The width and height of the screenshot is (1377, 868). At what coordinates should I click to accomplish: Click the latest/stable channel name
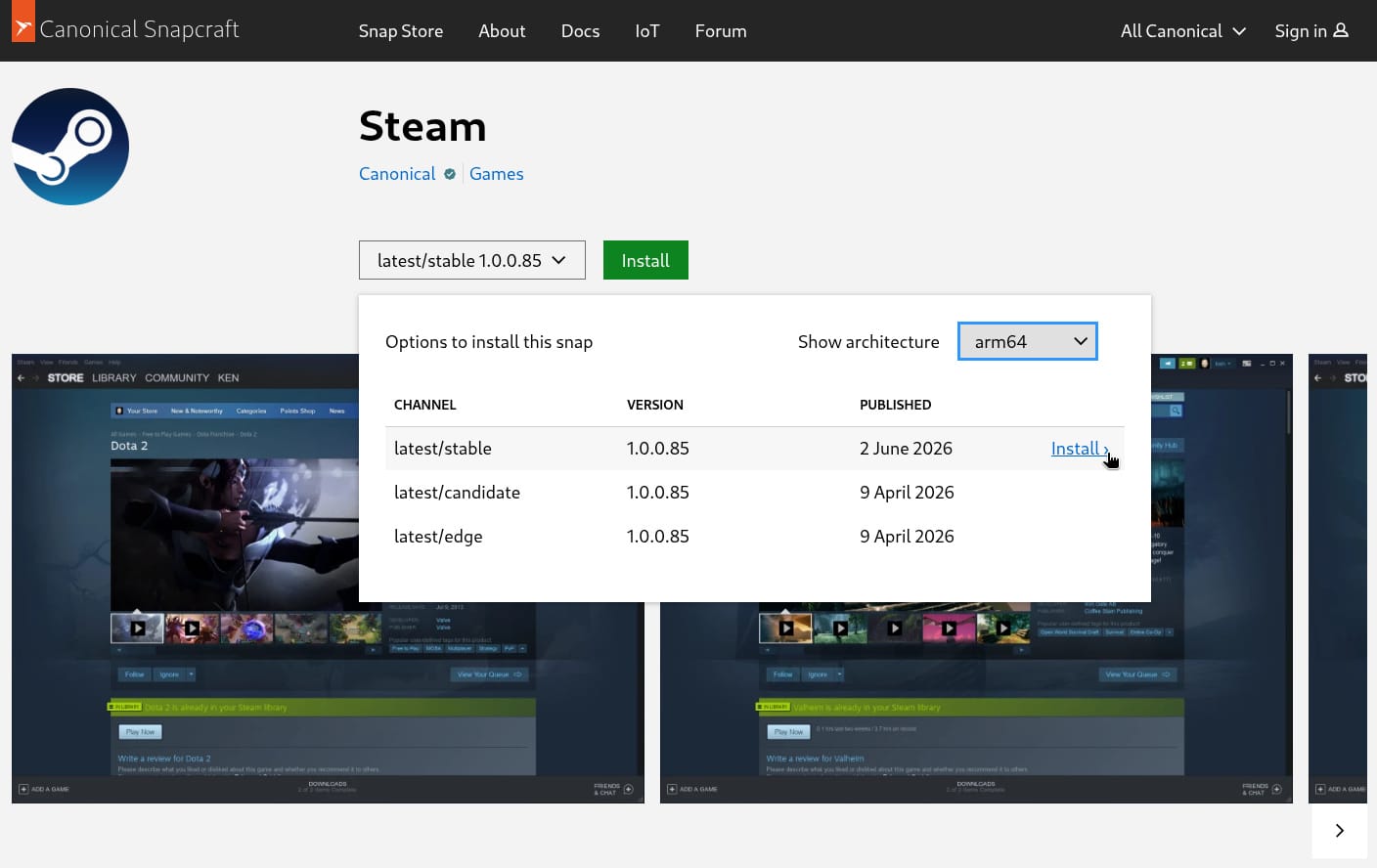point(443,449)
